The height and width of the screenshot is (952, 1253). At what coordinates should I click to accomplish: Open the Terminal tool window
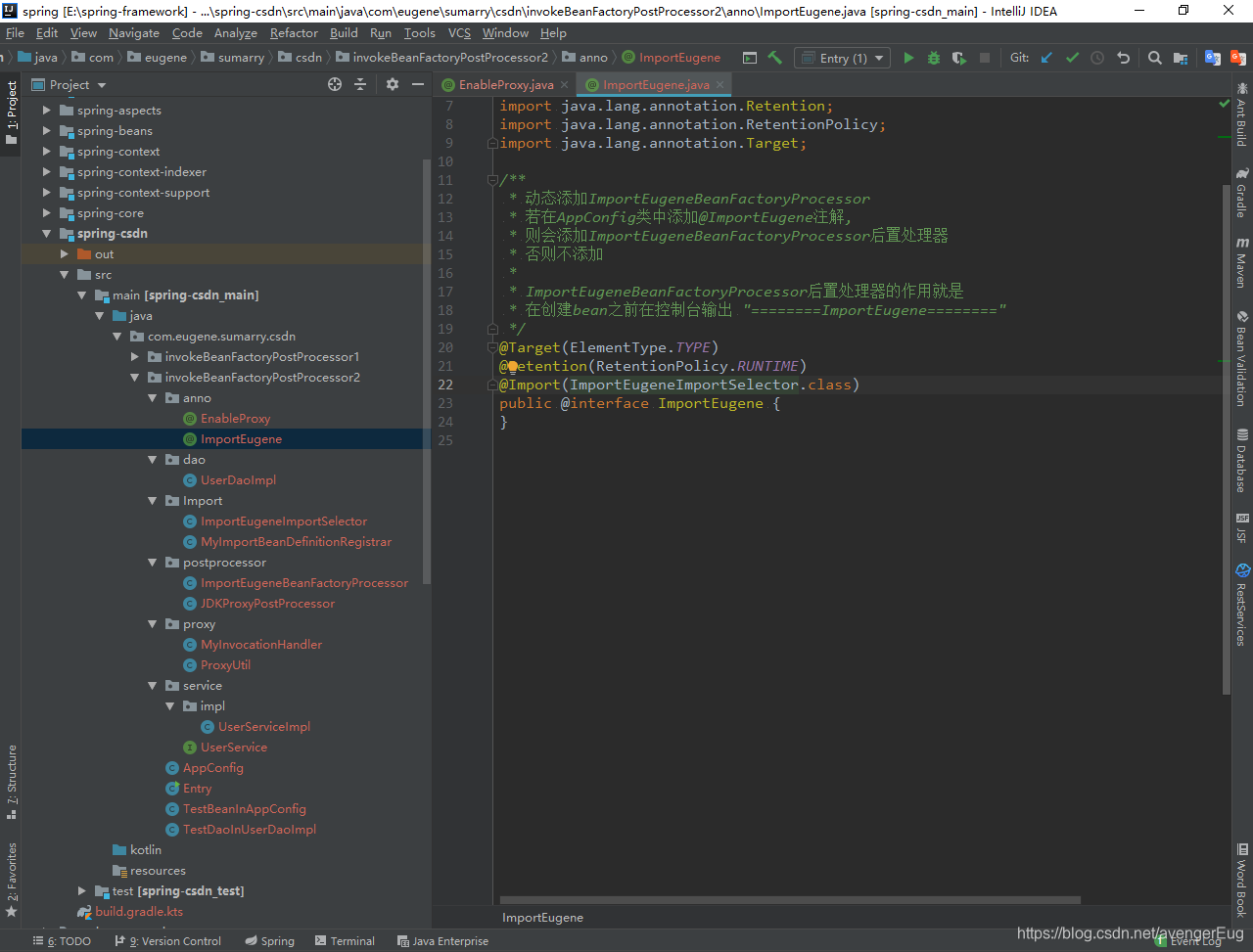[x=345, y=941]
